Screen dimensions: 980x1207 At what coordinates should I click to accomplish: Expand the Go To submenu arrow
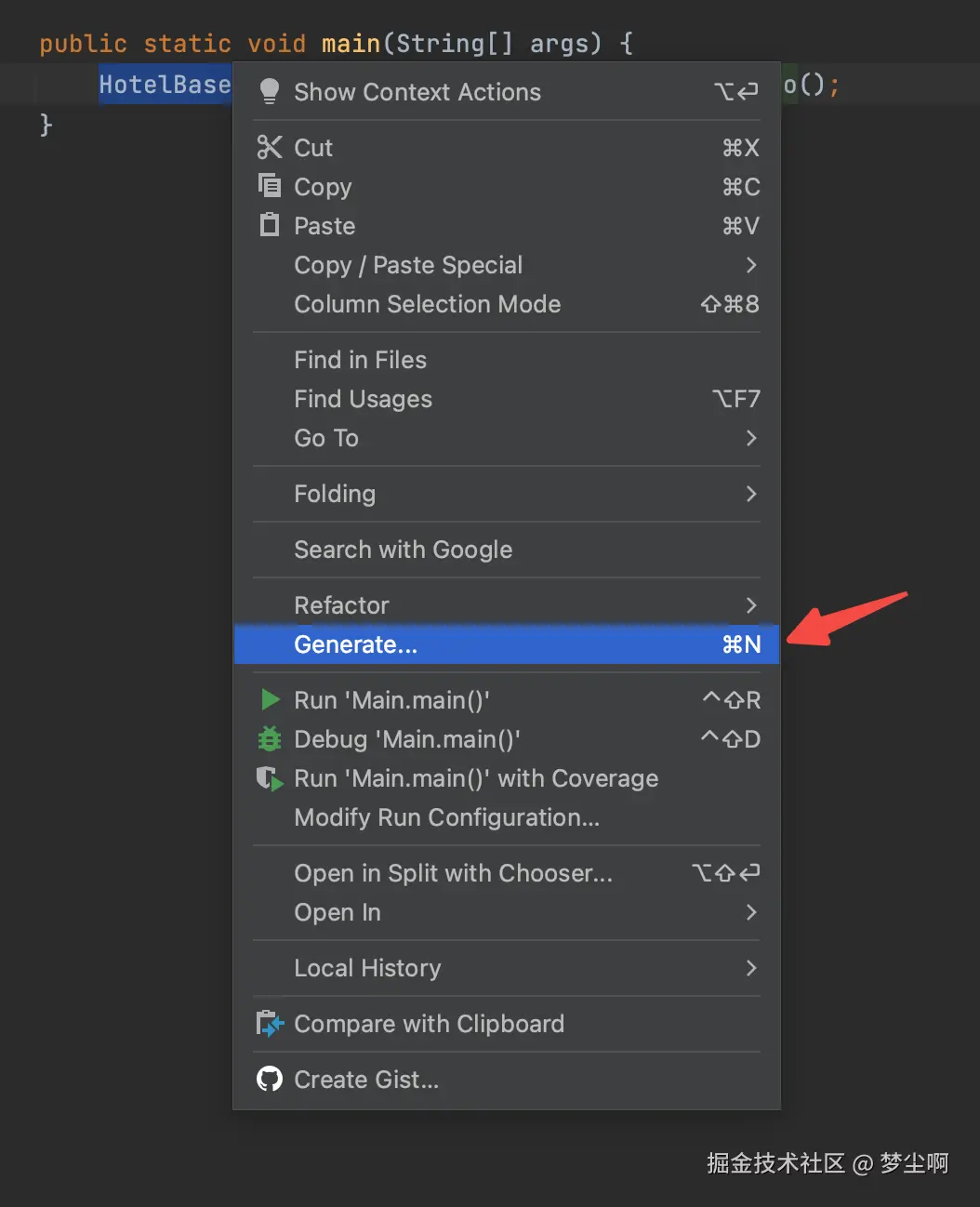tap(751, 438)
